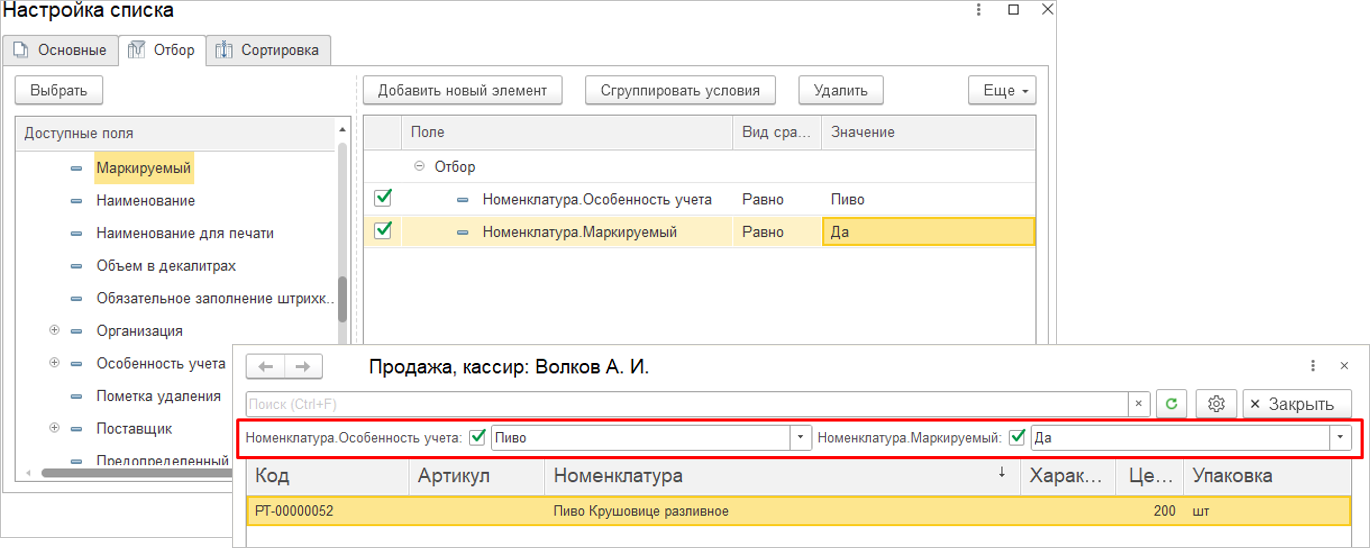The image size is (1372, 550).
Task: Open the three-dot menu in sale window
Action: point(1312,367)
